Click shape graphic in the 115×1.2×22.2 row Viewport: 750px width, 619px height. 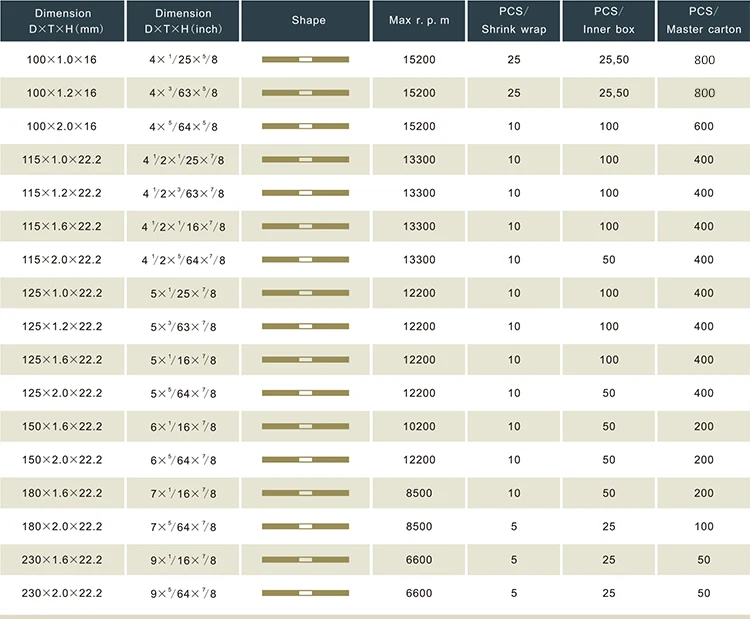coord(305,193)
